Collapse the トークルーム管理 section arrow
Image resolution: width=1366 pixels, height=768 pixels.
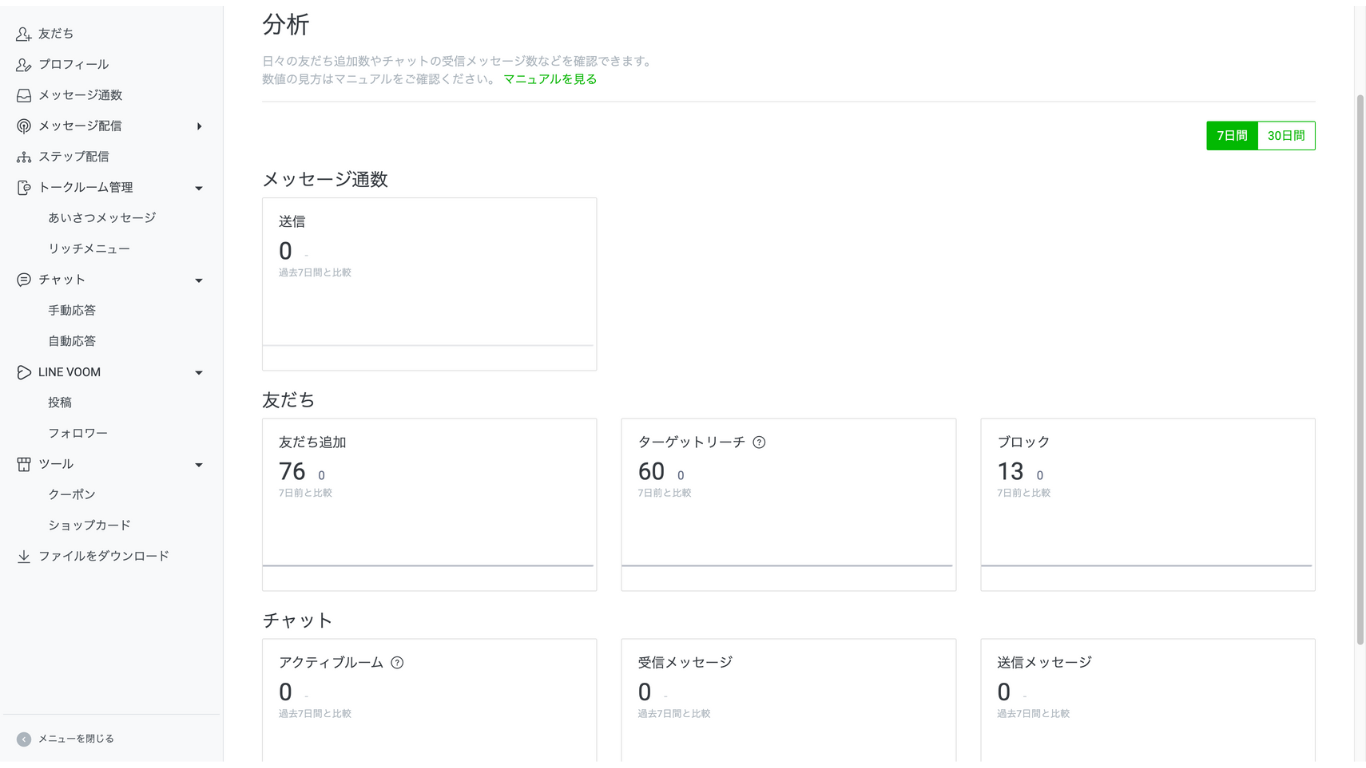(199, 188)
